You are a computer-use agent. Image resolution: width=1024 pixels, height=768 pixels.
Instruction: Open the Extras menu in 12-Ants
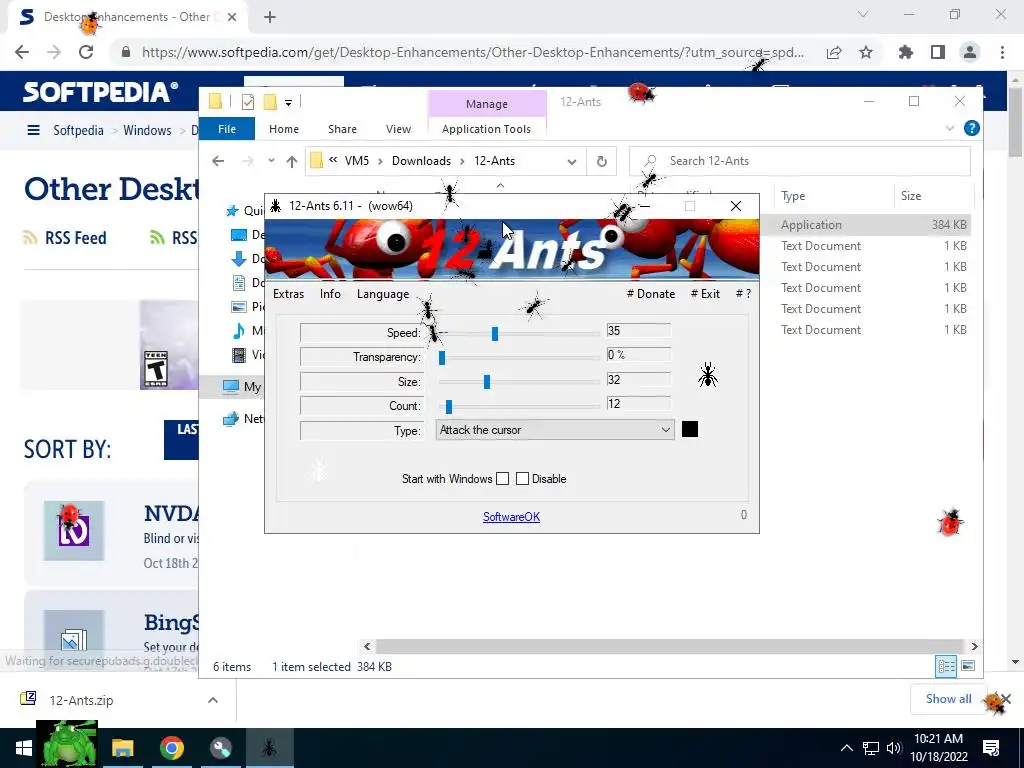[x=288, y=294]
